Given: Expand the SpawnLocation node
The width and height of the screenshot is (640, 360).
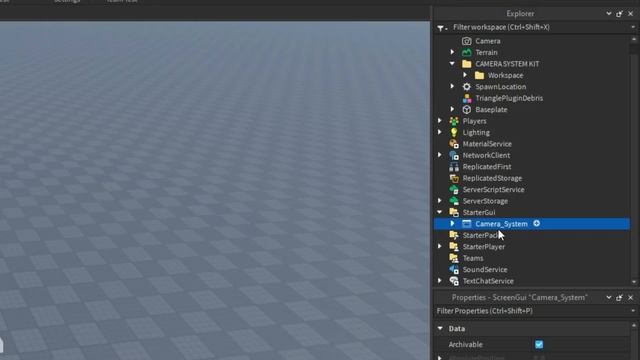Looking at the screenshot, I should tap(452, 86).
